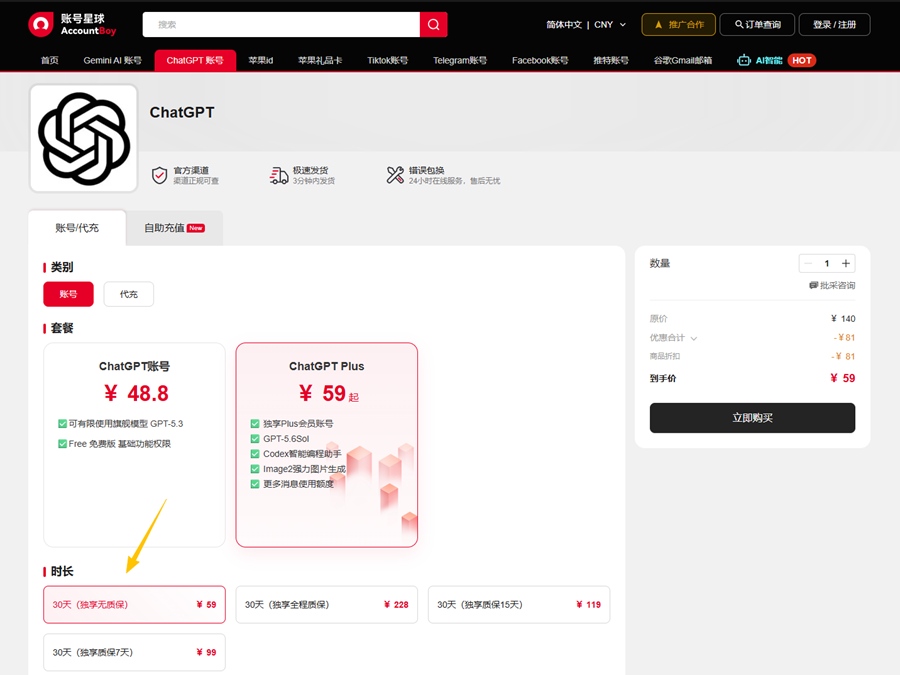Open the language and currency dropdown
Image resolution: width=900 pixels, height=675 pixels.
(x=585, y=25)
